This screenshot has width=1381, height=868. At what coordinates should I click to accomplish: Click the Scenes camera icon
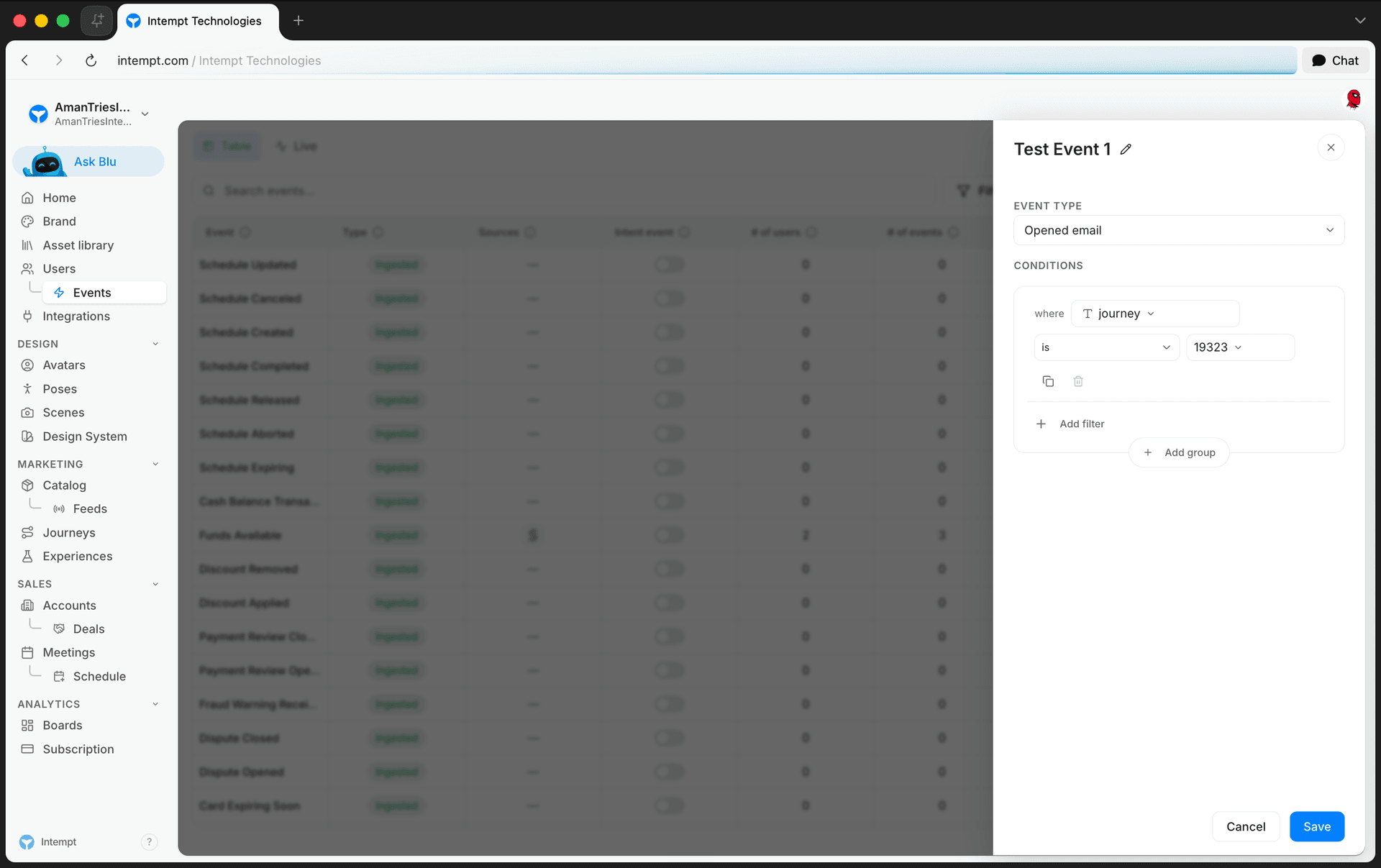pos(27,413)
